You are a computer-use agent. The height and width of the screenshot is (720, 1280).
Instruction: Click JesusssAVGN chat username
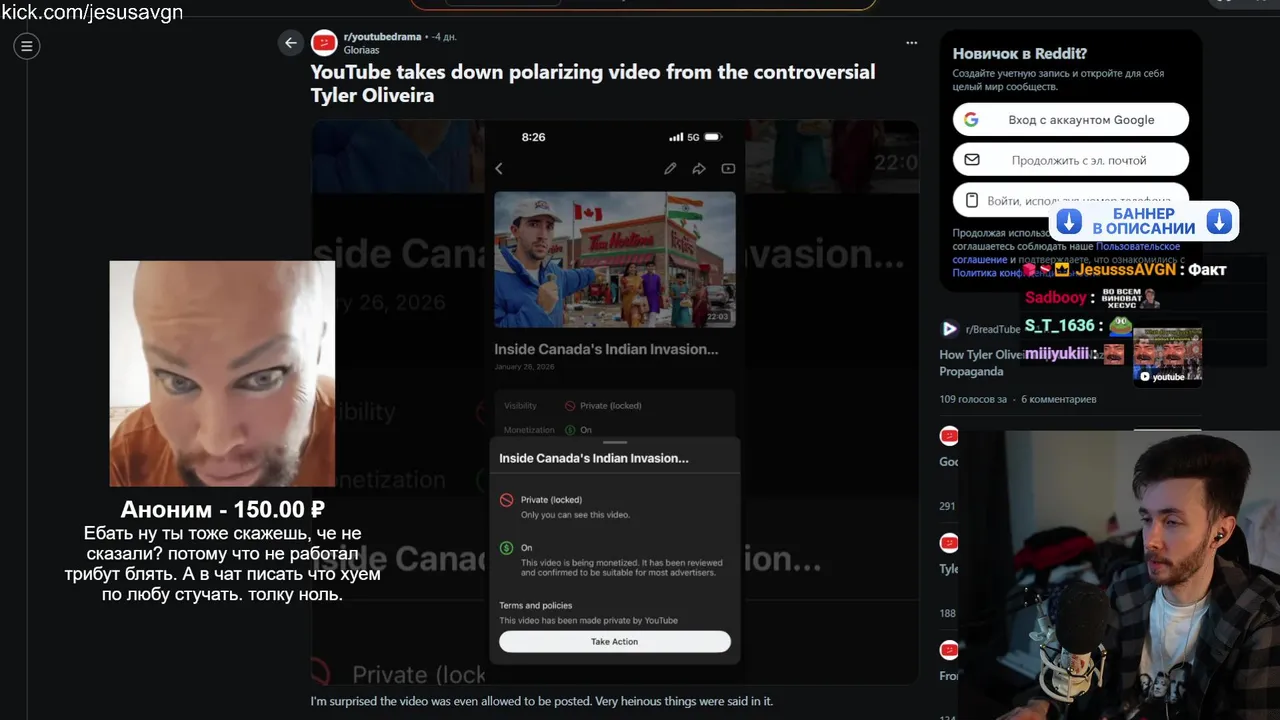click(x=1125, y=270)
